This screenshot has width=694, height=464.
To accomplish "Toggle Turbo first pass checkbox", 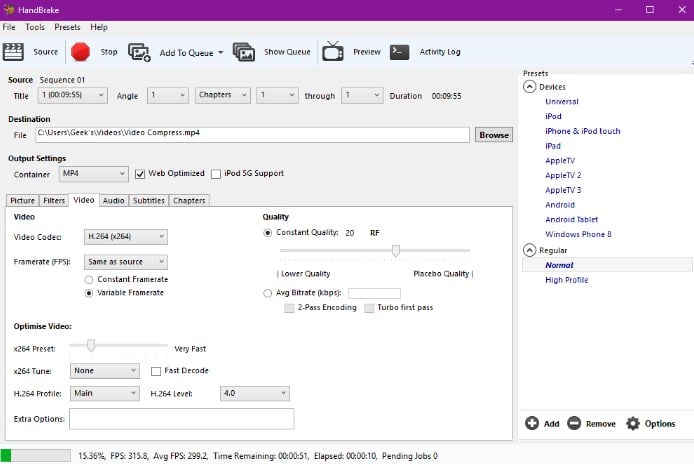I will click(x=369, y=308).
